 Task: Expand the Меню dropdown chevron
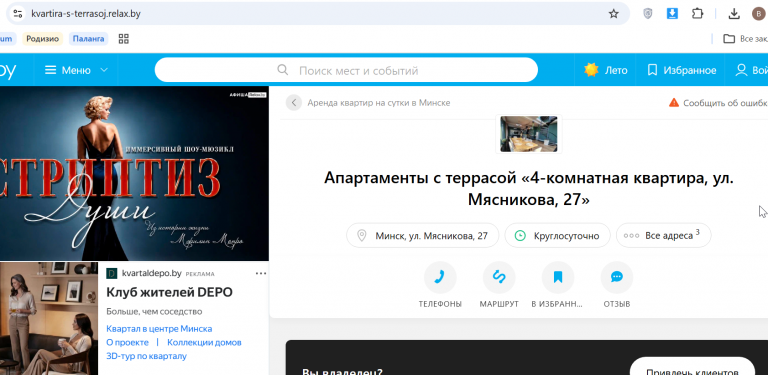point(104,70)
